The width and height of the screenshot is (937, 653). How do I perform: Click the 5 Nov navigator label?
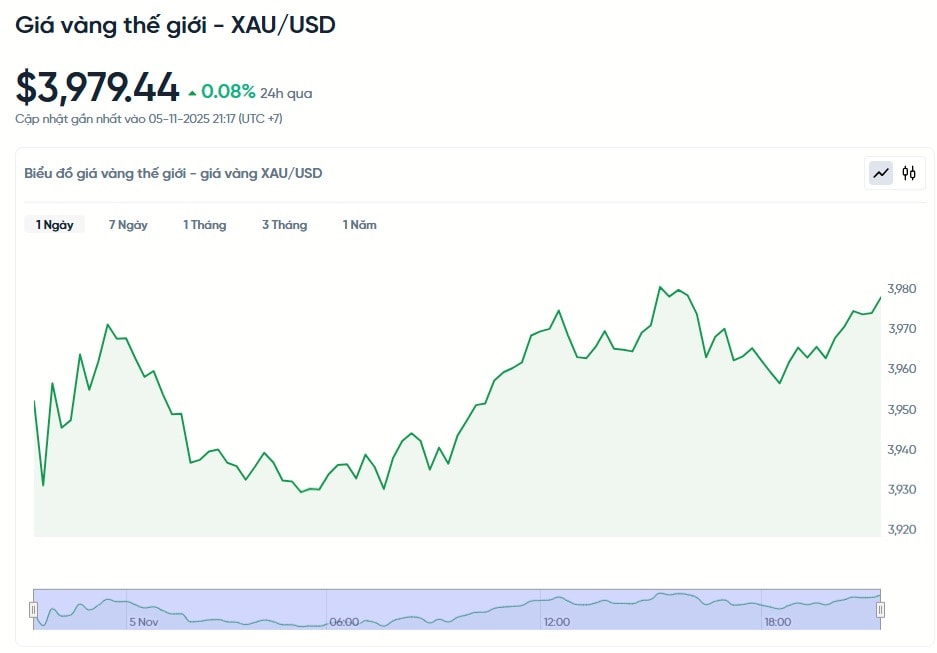[x=143, y=622]
